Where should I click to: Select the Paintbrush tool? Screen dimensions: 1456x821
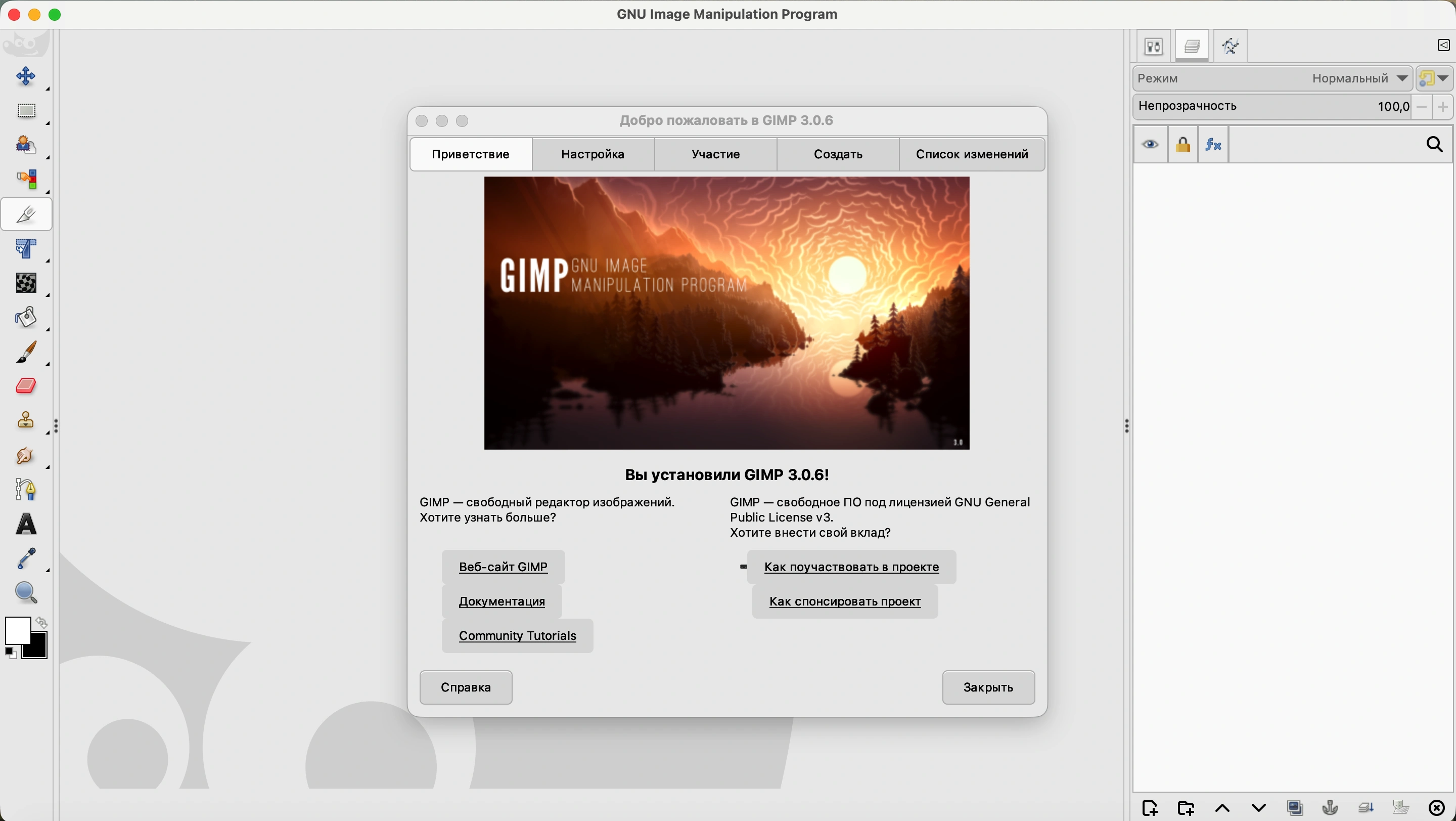tap(26, 352)
